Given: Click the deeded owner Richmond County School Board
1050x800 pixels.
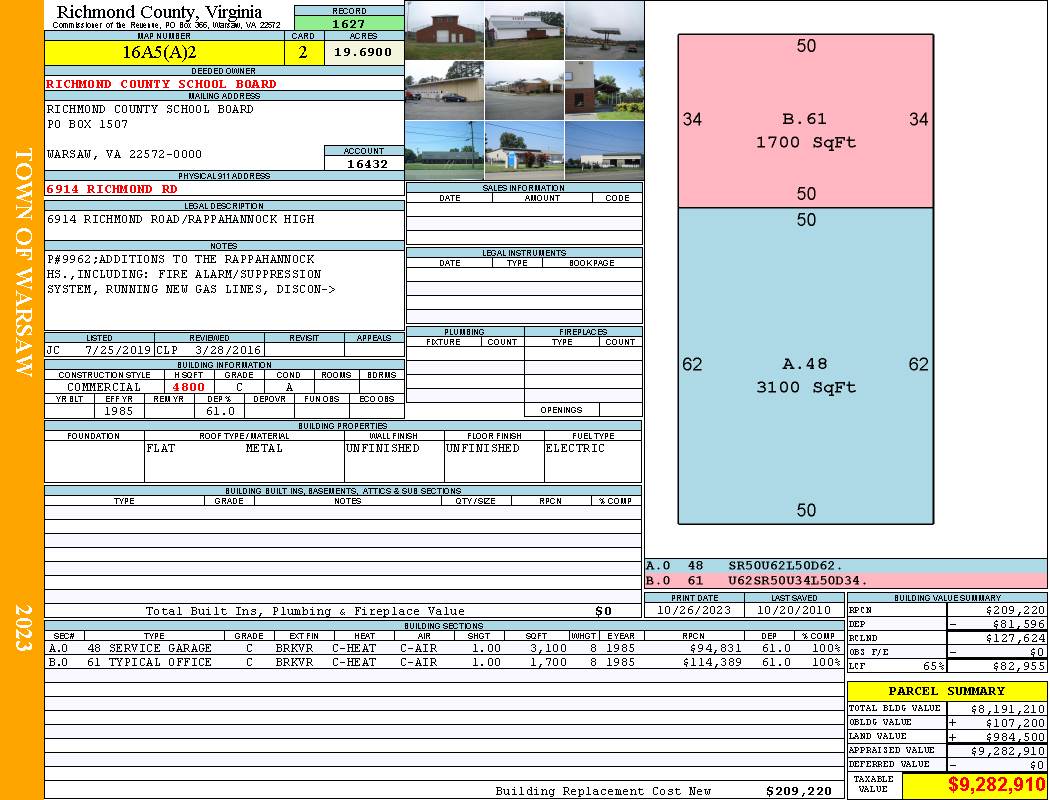Looking at the screenshot, I should (x=224, y=84).
